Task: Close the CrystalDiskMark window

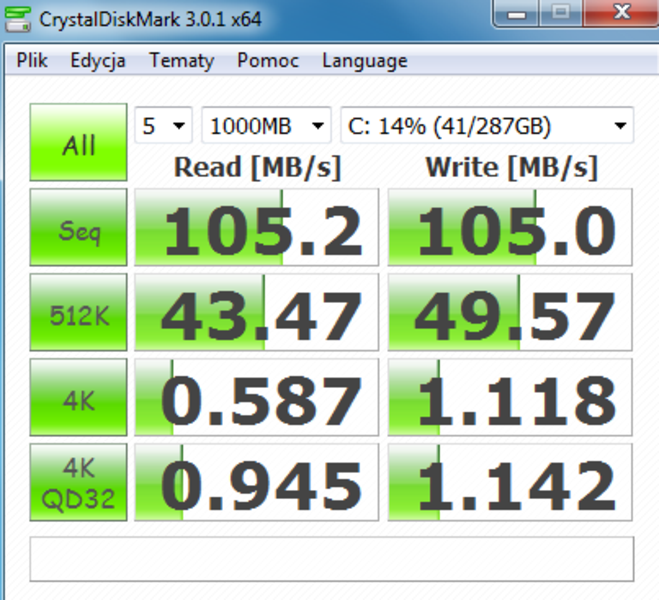Action: [x=621, y=13]
